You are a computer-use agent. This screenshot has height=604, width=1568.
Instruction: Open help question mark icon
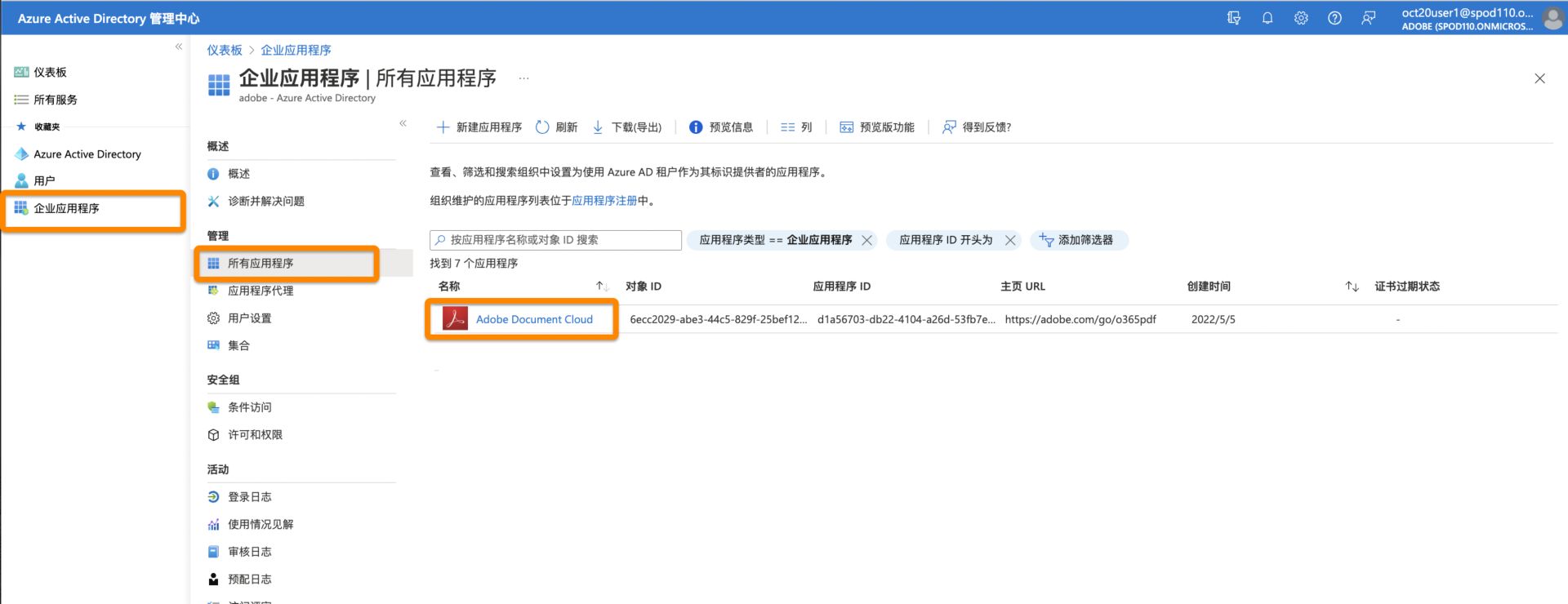coord(1334,18)
